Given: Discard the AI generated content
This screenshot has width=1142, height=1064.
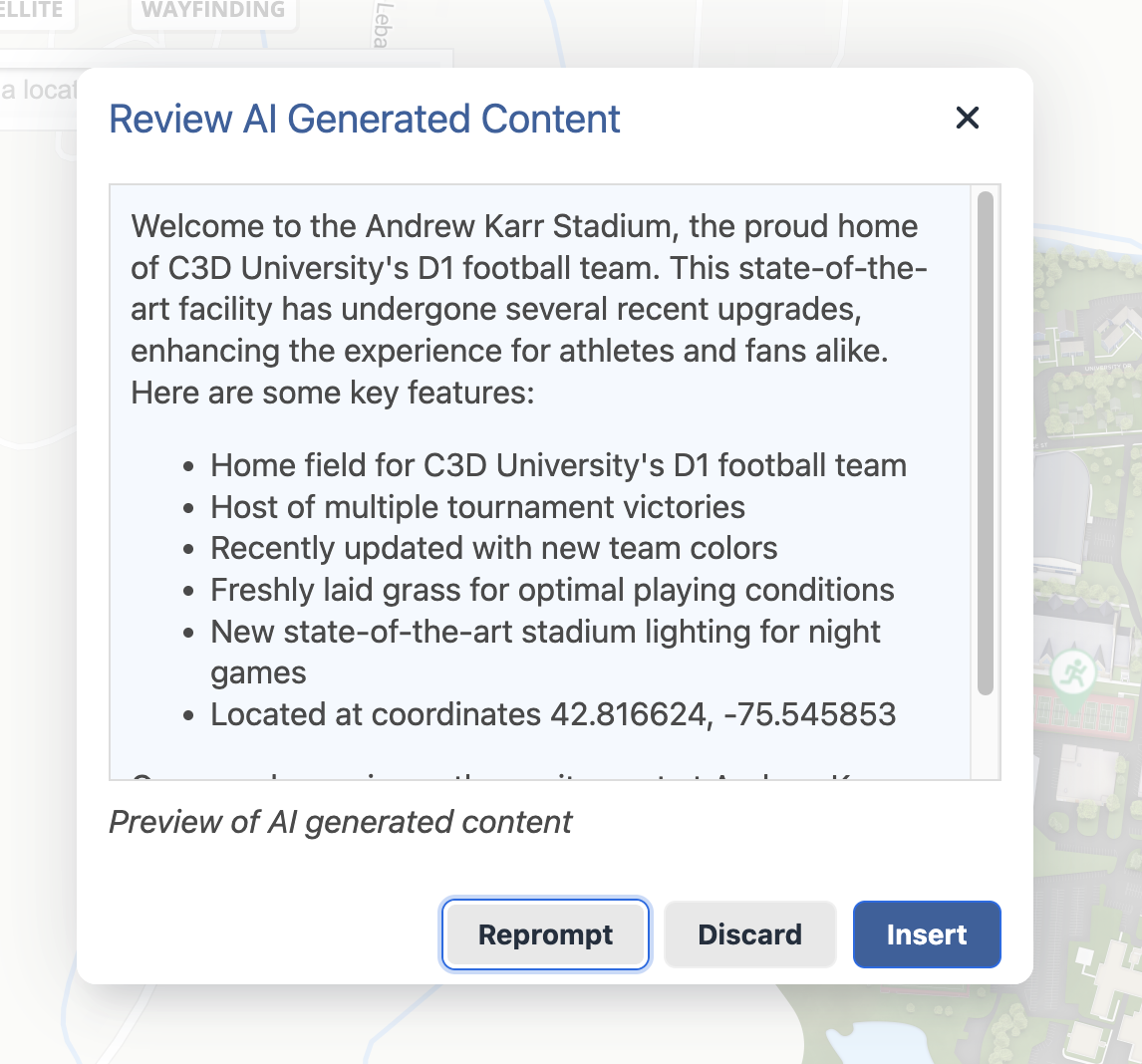Looking at the screenshot, I should coord(749,934).
